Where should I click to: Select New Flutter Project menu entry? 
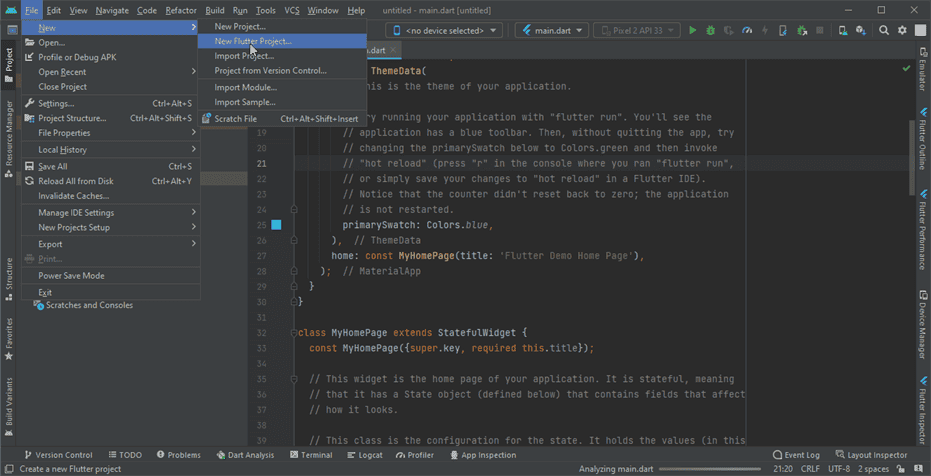253,41
